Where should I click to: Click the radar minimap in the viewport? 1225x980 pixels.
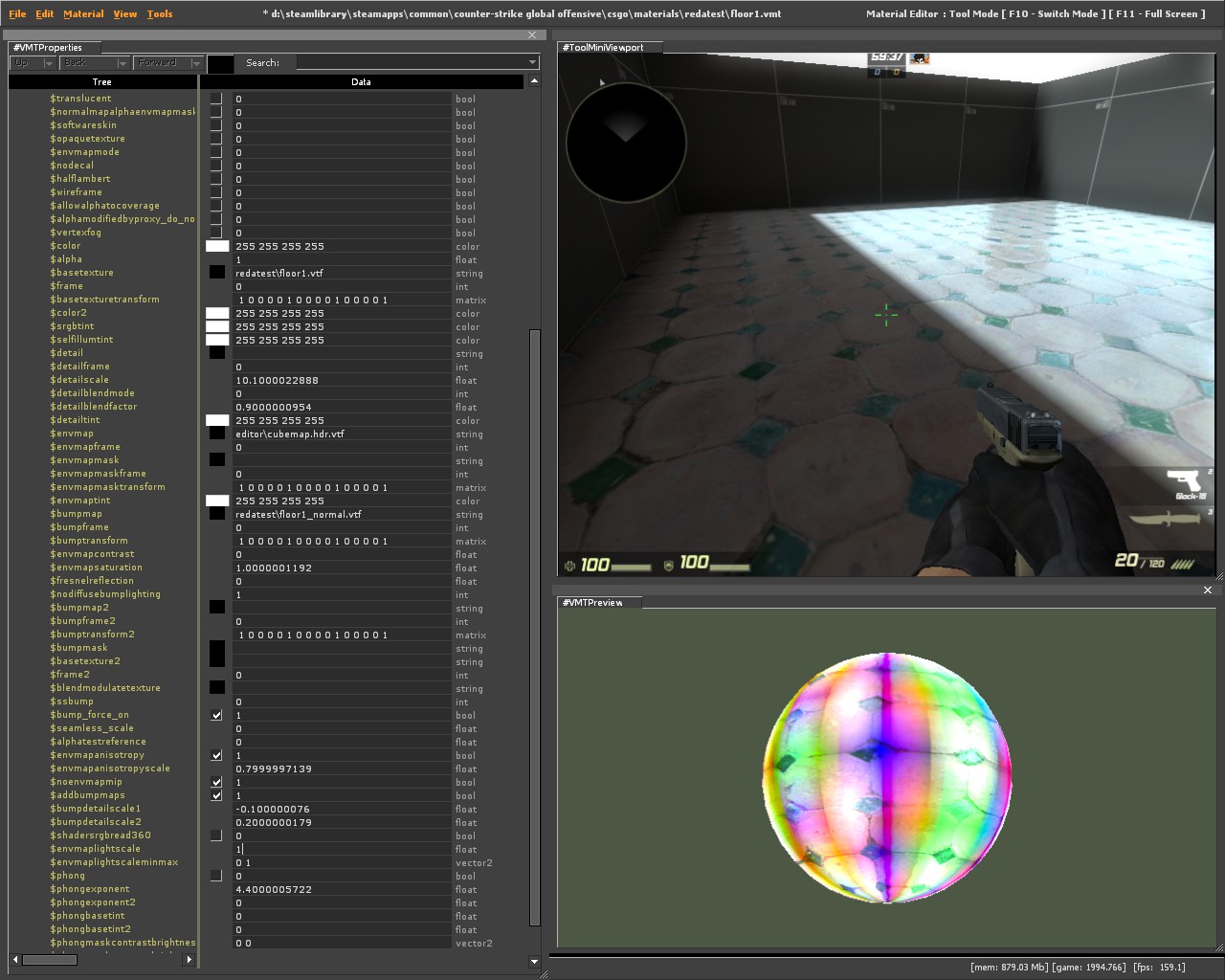(x=626, y=143)
